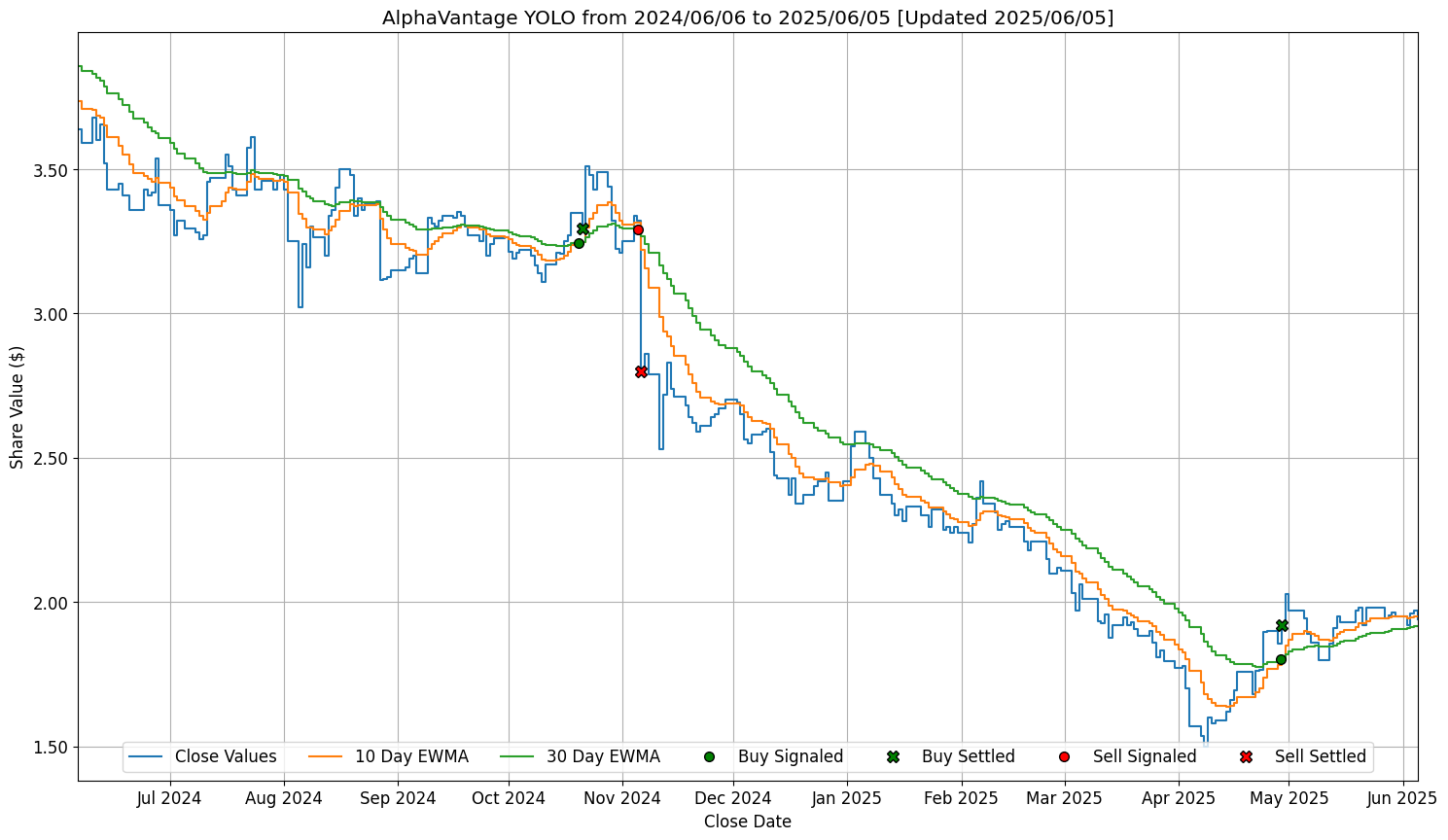Click the 'Apr 2025' x-axis tick label
The width and height of the screenshot is (1448, 840).
click(1179, 799)
